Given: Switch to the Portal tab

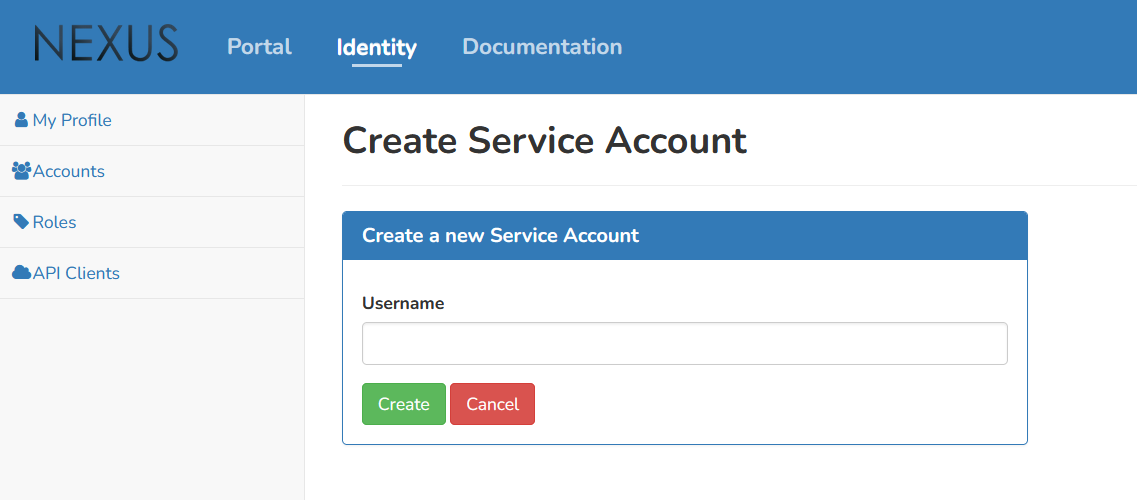Looking at the screenshot, I should (259, 47).
